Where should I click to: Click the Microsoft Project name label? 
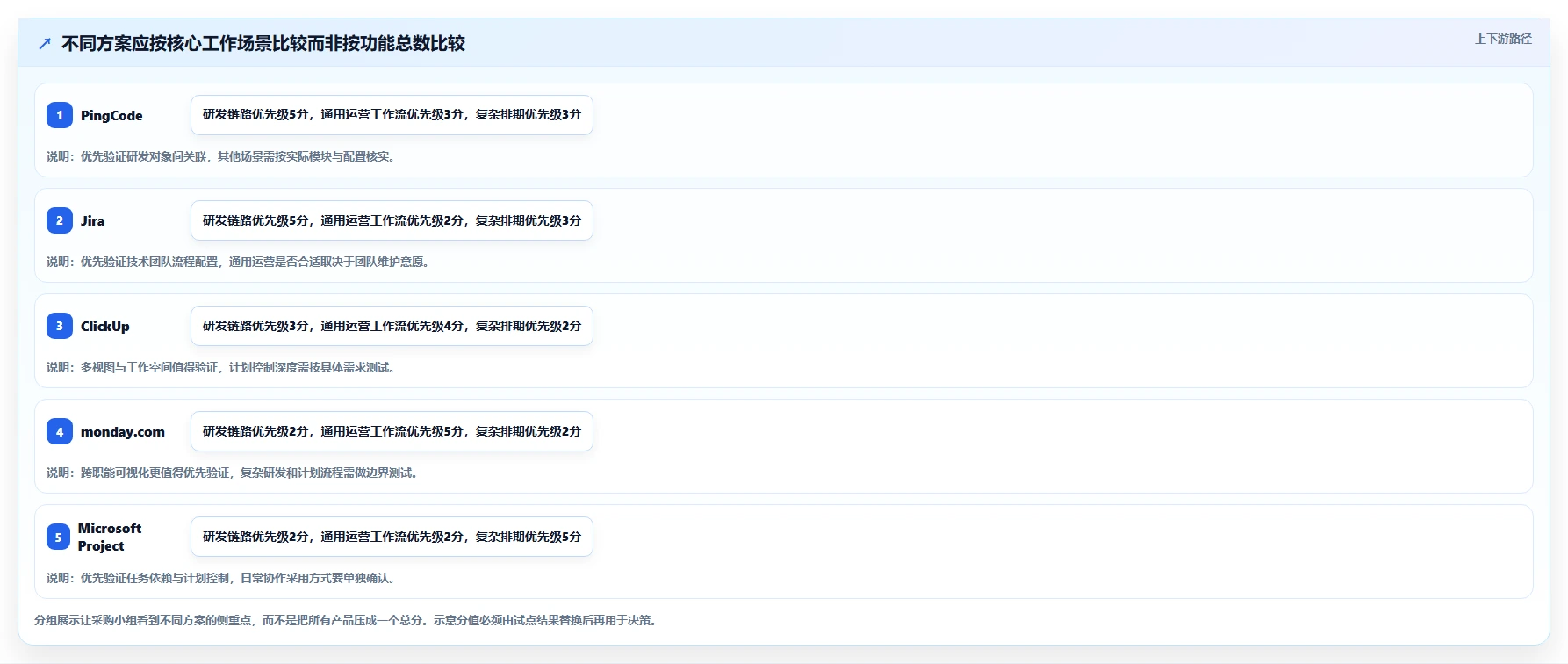pyautogui.click(x=110, y=537)
